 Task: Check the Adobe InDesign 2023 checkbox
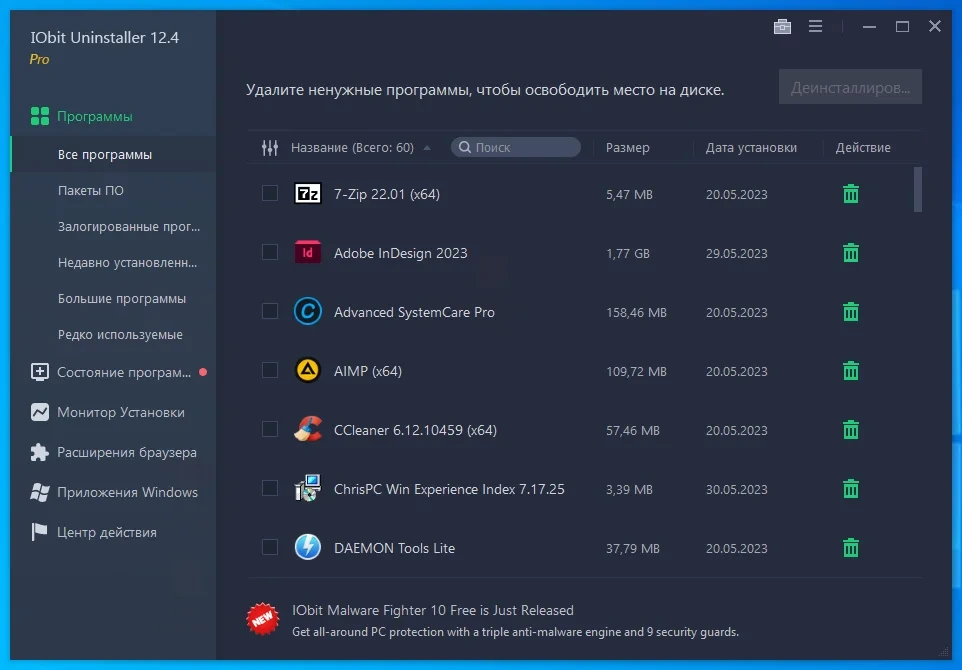point(270,252)
